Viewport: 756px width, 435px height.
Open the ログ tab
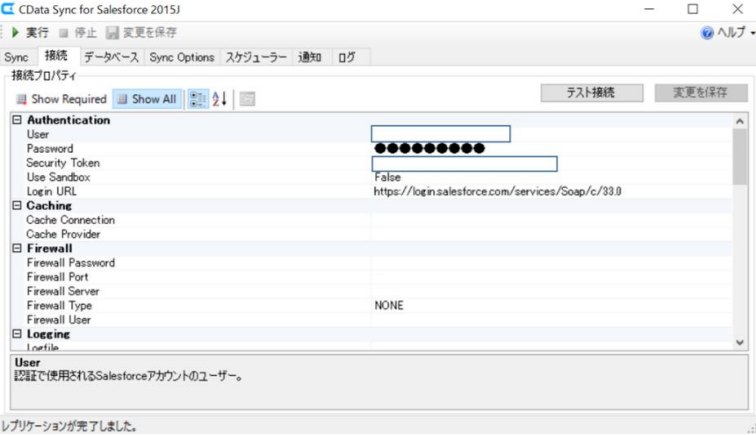tap(347, 57)
